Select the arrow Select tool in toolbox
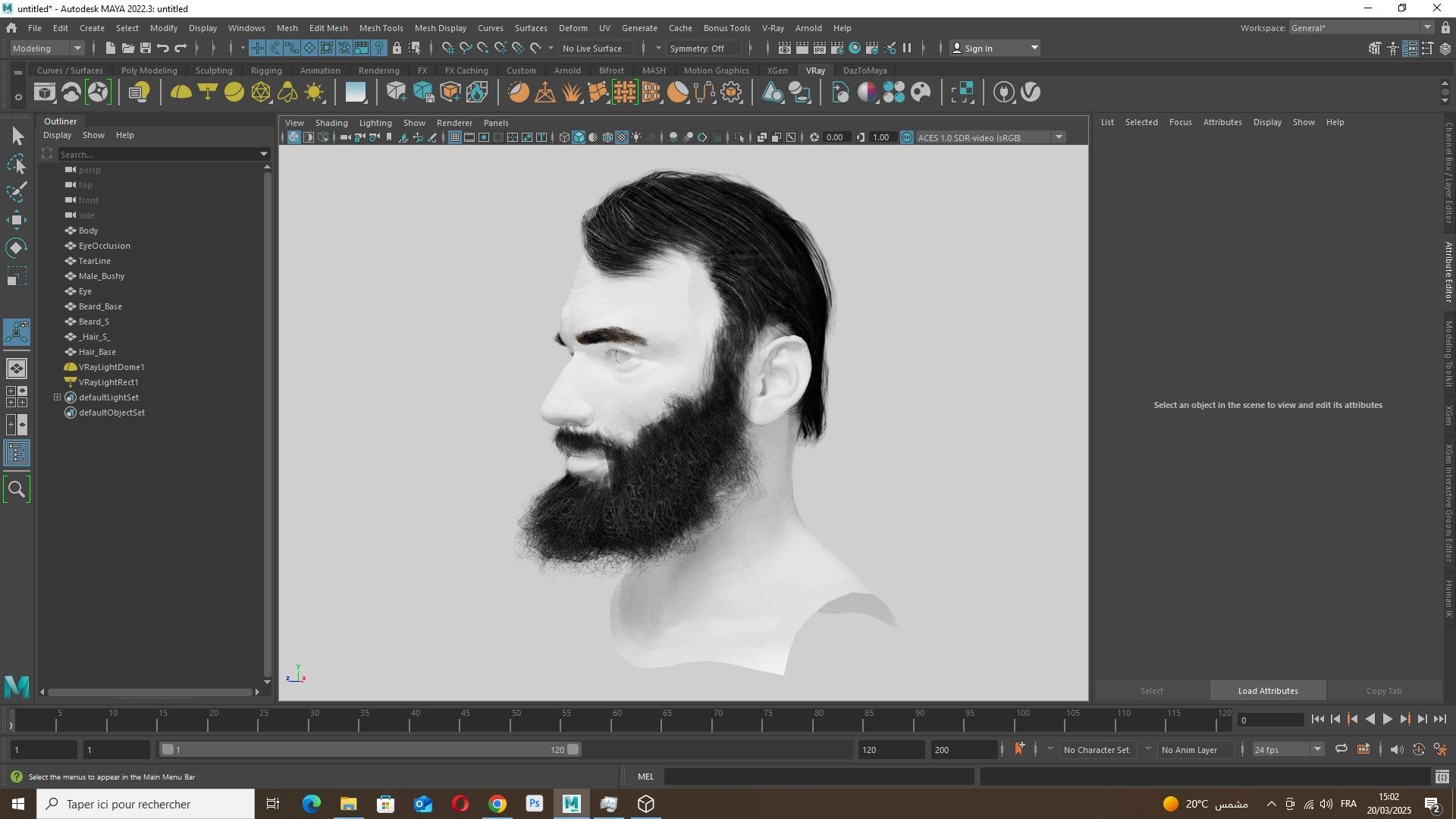This screenshot has width=1456, height=819. coord(17,136)
